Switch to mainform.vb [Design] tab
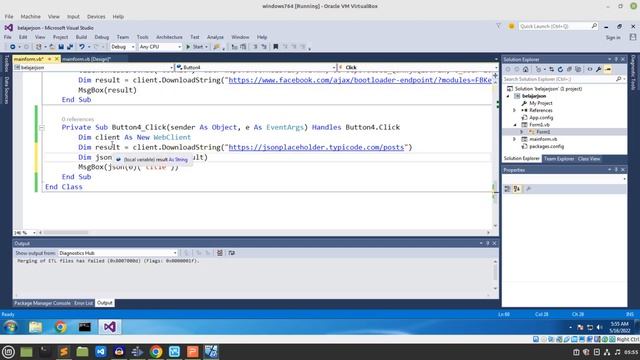This screenshot has height=360, width=640. (x=87, y=59)
